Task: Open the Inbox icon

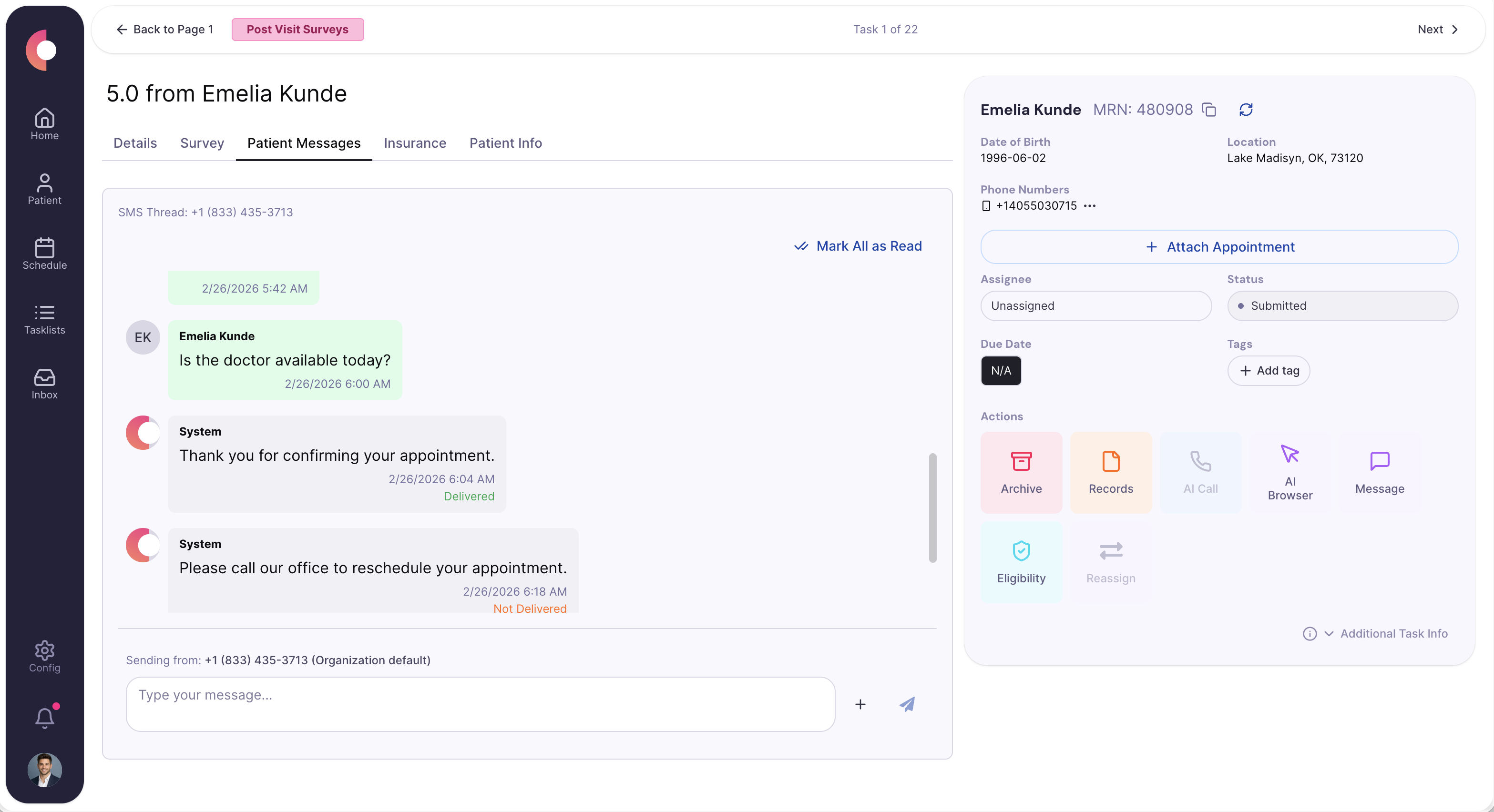Action: coord(45,384)
